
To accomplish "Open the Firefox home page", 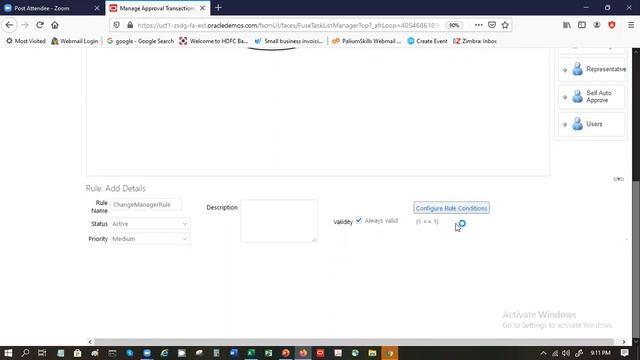I will tap(55, 25).
